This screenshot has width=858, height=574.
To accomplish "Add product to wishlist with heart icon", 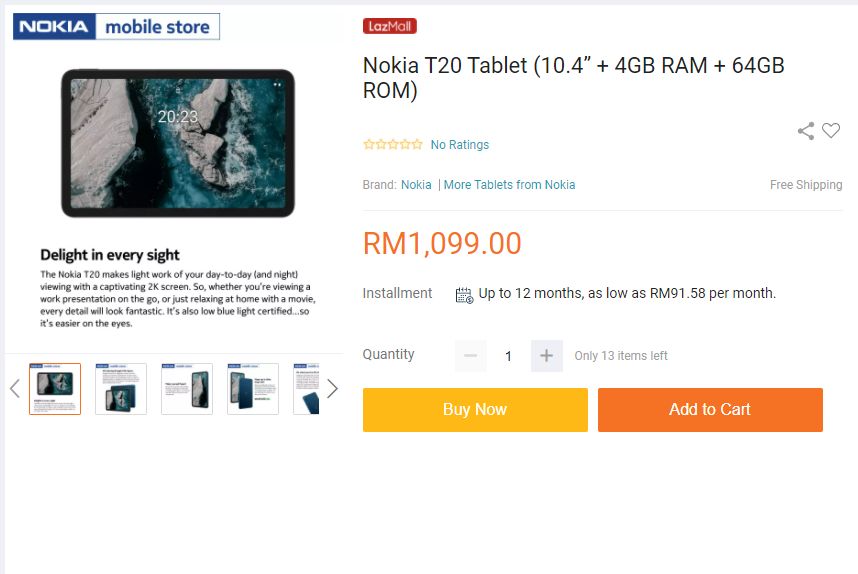I will pyautogui.click(x=831, y=130).
